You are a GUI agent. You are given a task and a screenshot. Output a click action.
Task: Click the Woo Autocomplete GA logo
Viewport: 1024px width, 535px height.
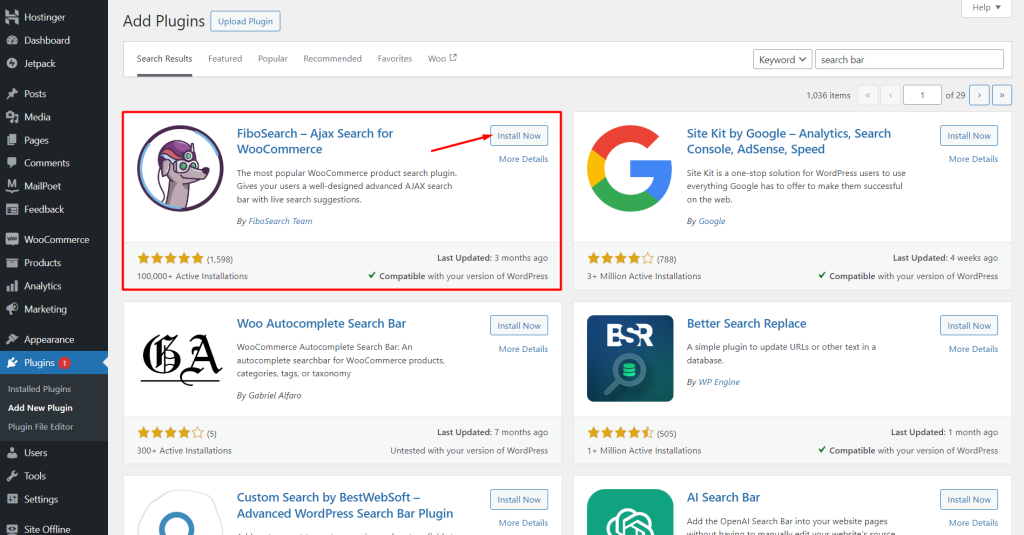pos(182,359)
